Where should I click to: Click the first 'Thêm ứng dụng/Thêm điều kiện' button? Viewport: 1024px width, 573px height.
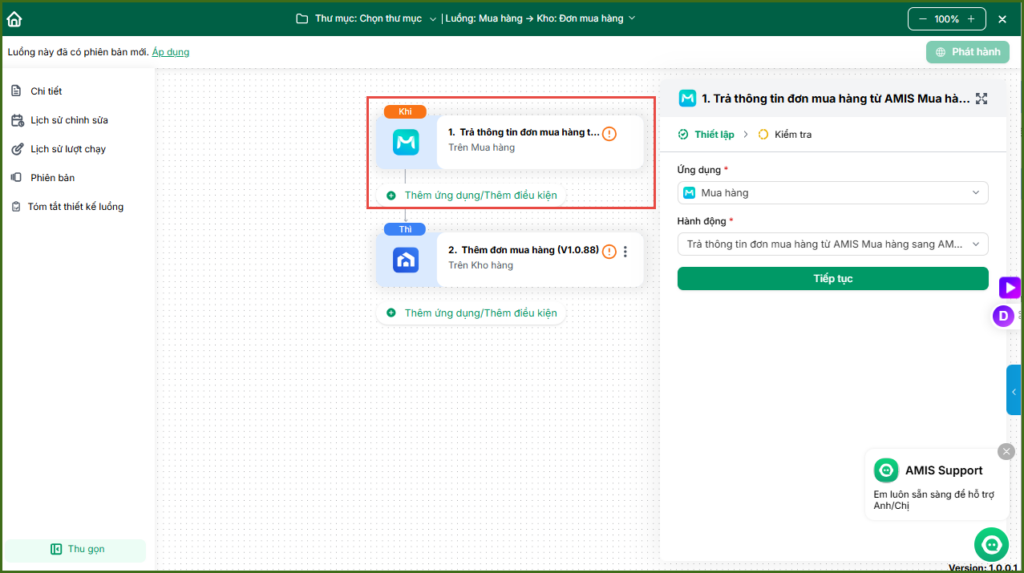[x=472, y=195]
